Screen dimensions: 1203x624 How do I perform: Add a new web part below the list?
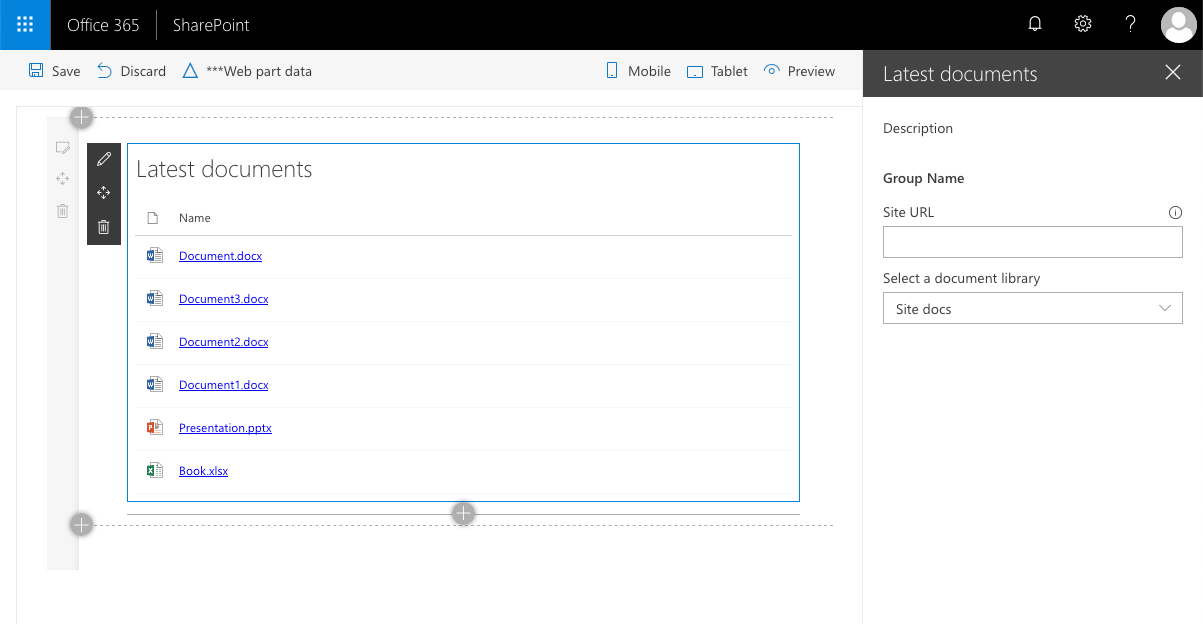tap(463, 514)
